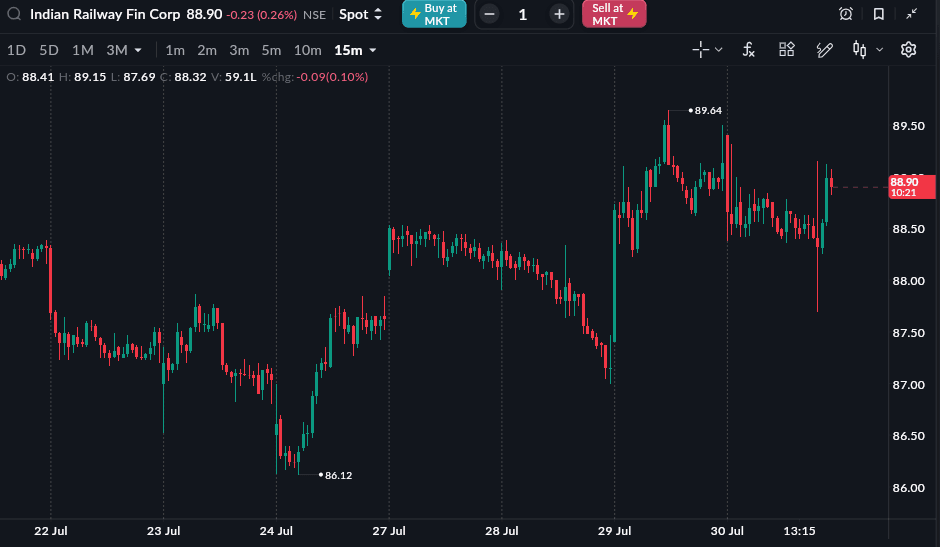Expand the 3M range dropdown arrow
Image resolution: width=940 pixels, height=547 pixels.
tap(138, 50)
